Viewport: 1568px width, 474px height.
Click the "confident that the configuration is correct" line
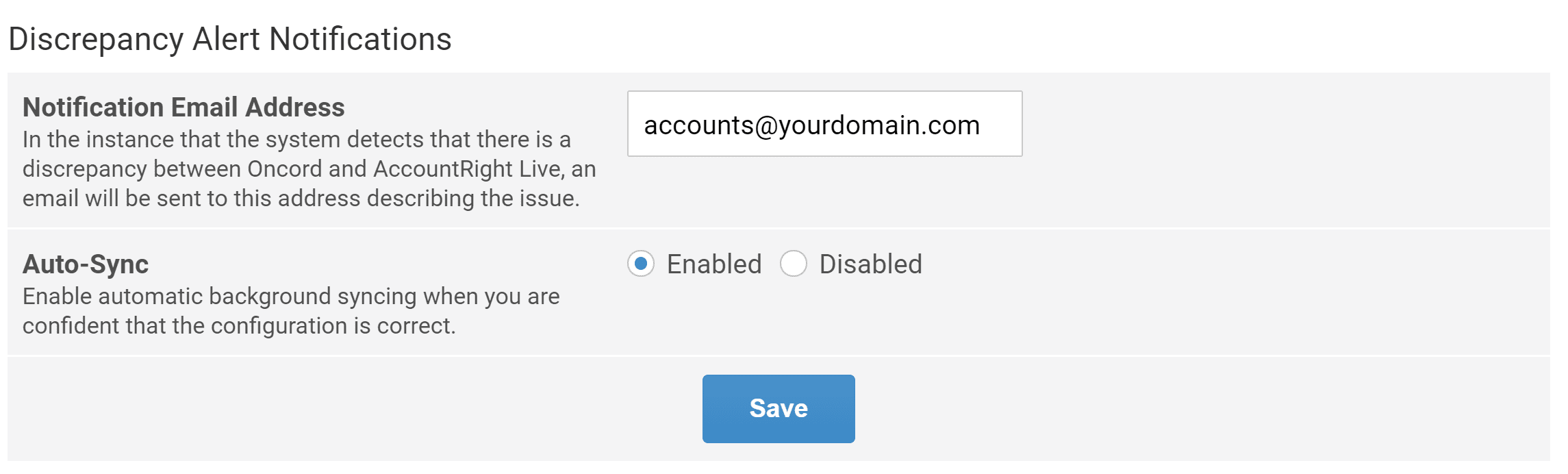tap(239, 326)
